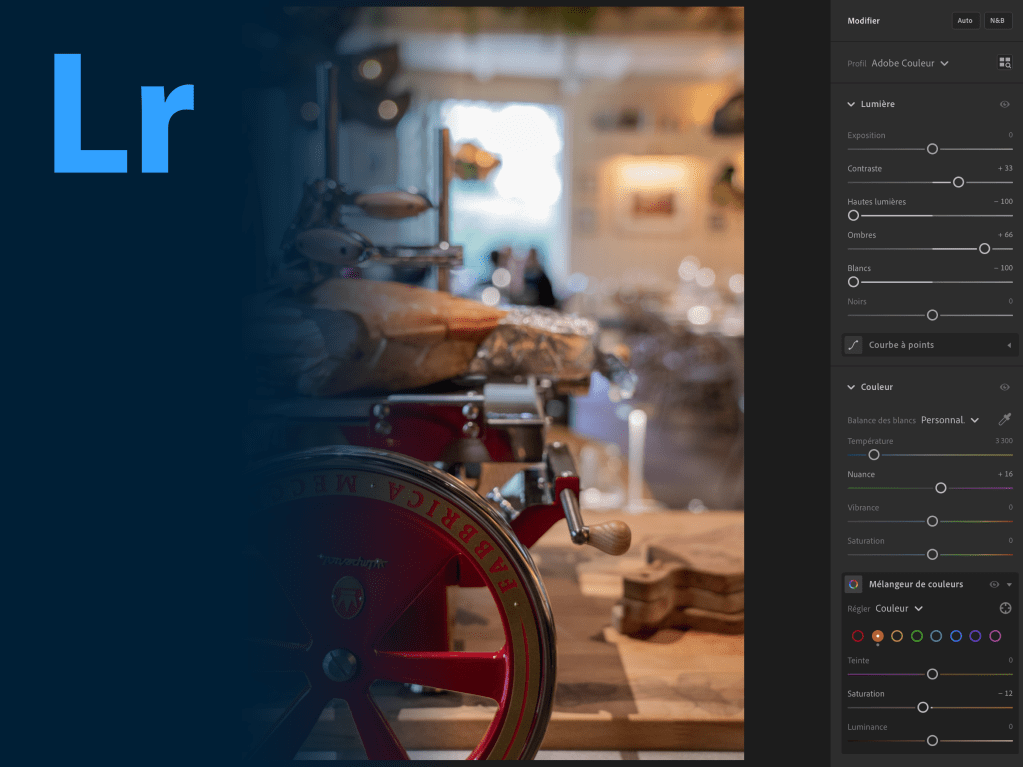
Task: Select the red color channel circle
Action: (x=857, y=636)
